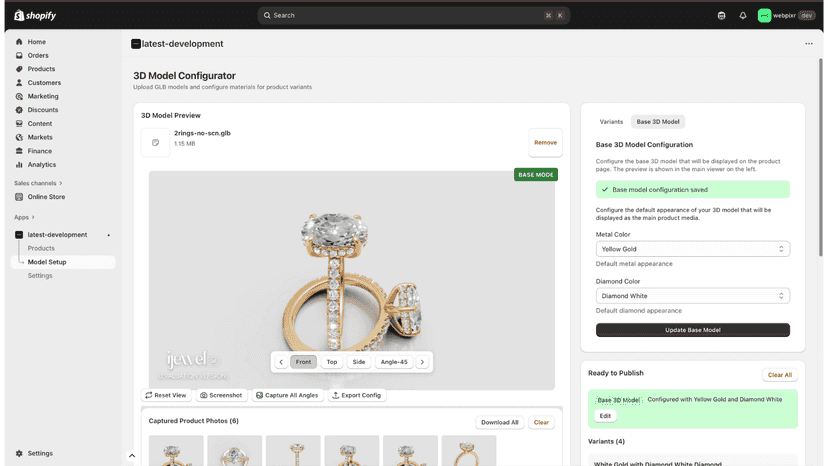Open the Settings gear icon
This screenshot has width=828, height=466.
tap(19, 453)
